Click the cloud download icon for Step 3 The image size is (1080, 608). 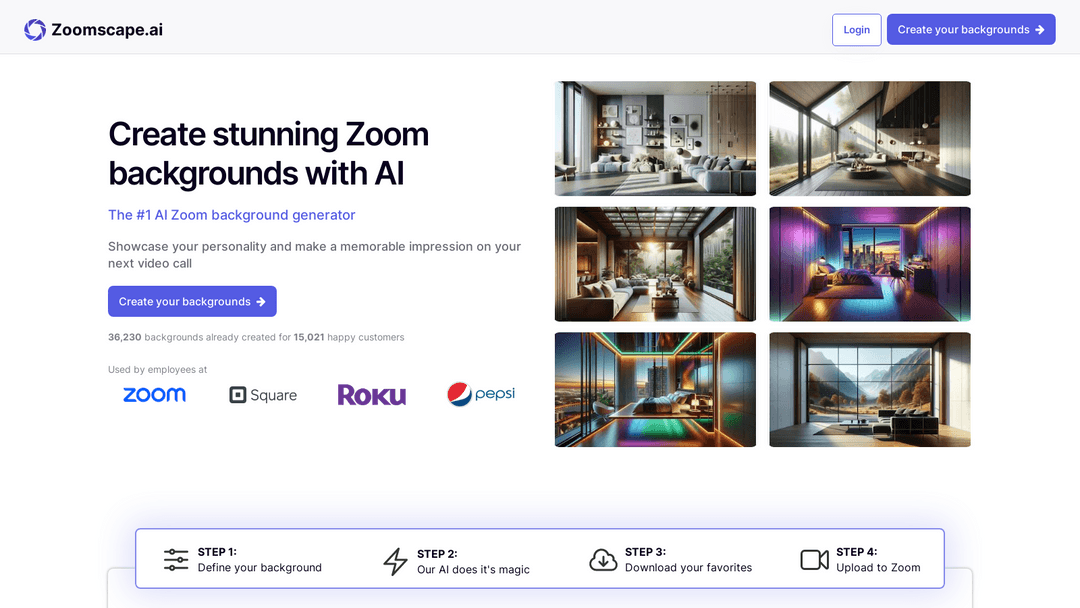(603, 560)
